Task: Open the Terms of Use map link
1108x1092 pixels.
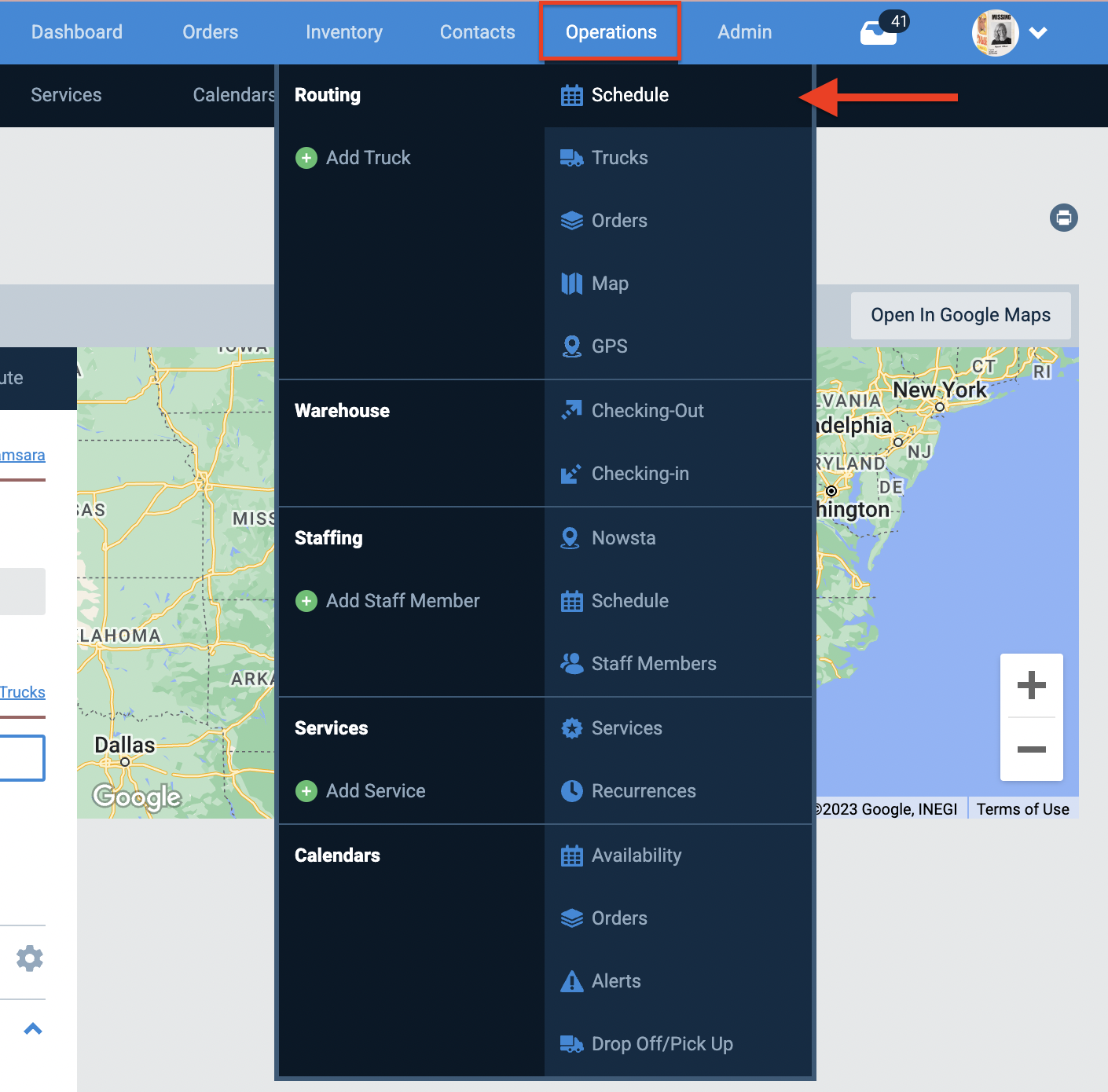Action: [x=1023, y=809]
